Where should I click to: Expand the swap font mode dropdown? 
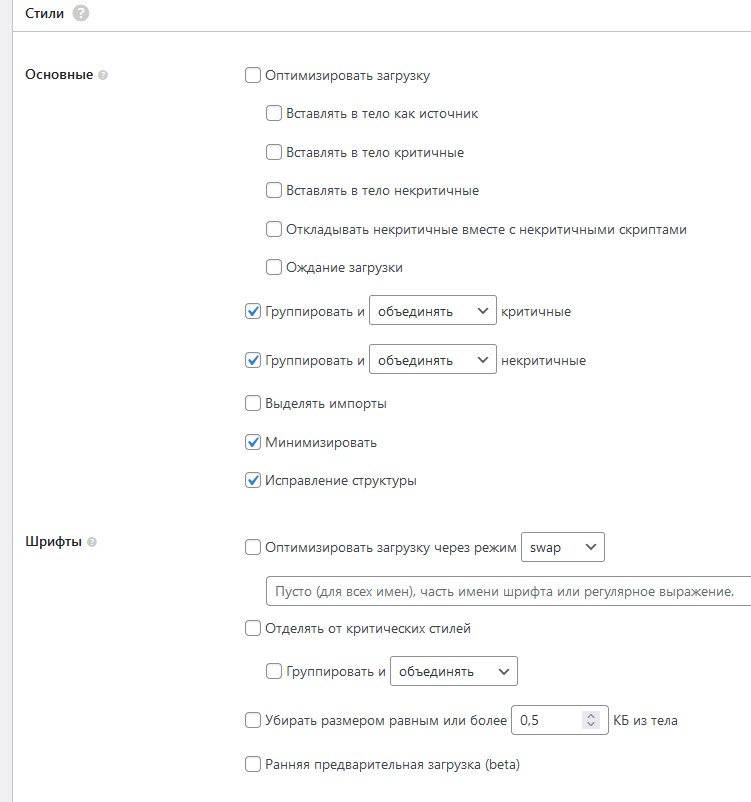563,547
